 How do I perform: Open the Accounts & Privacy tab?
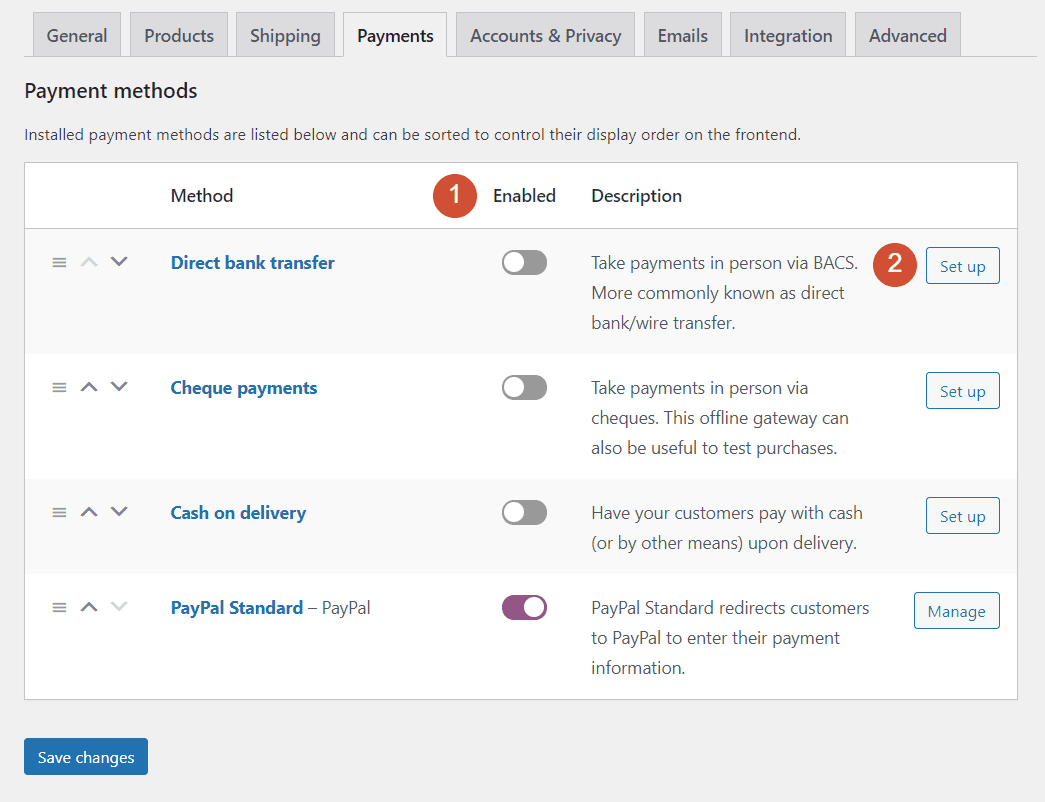pyautogui.click(x=545, y=34)
